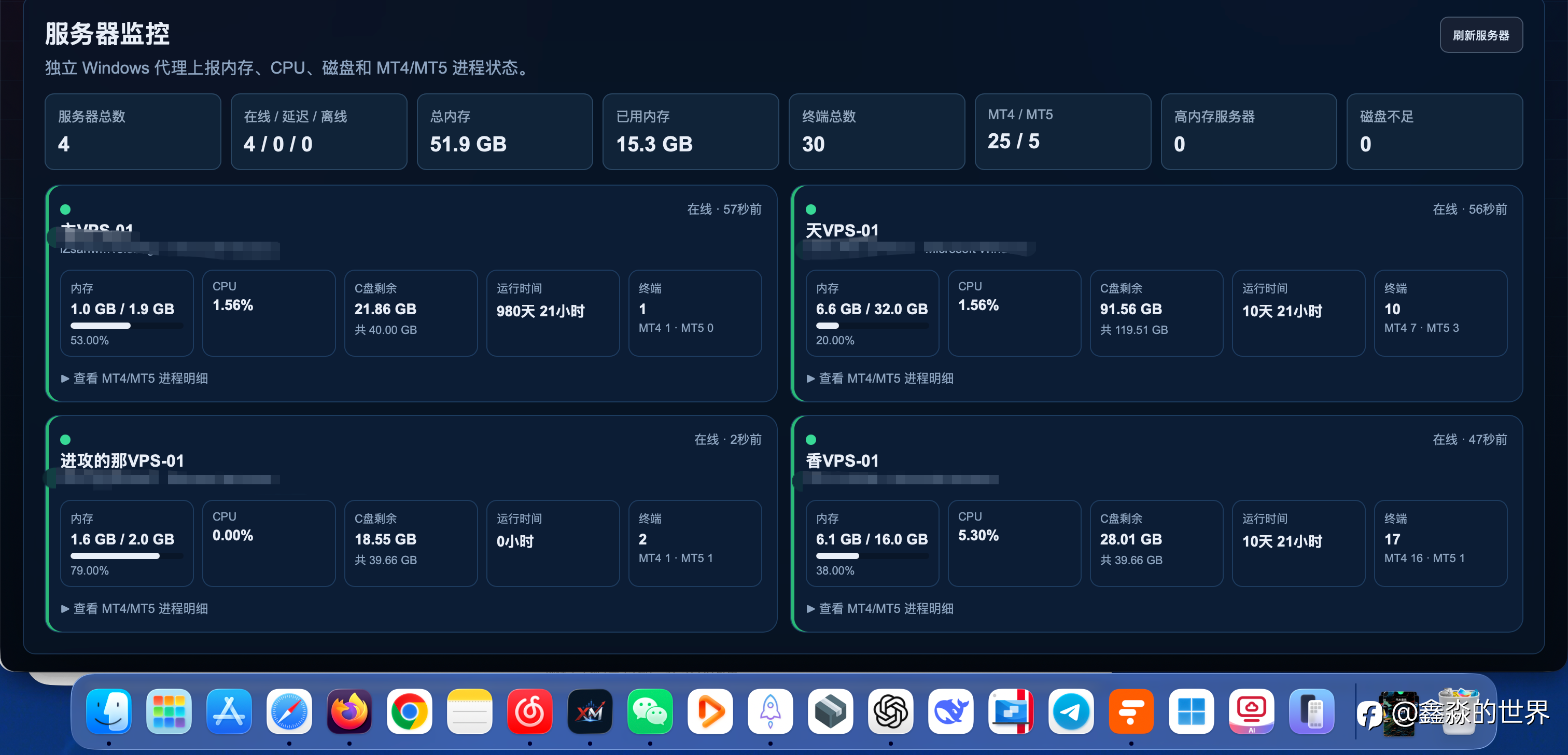Open Safari from the dock
Viewport: 1568px width, 755px height.
289,711
